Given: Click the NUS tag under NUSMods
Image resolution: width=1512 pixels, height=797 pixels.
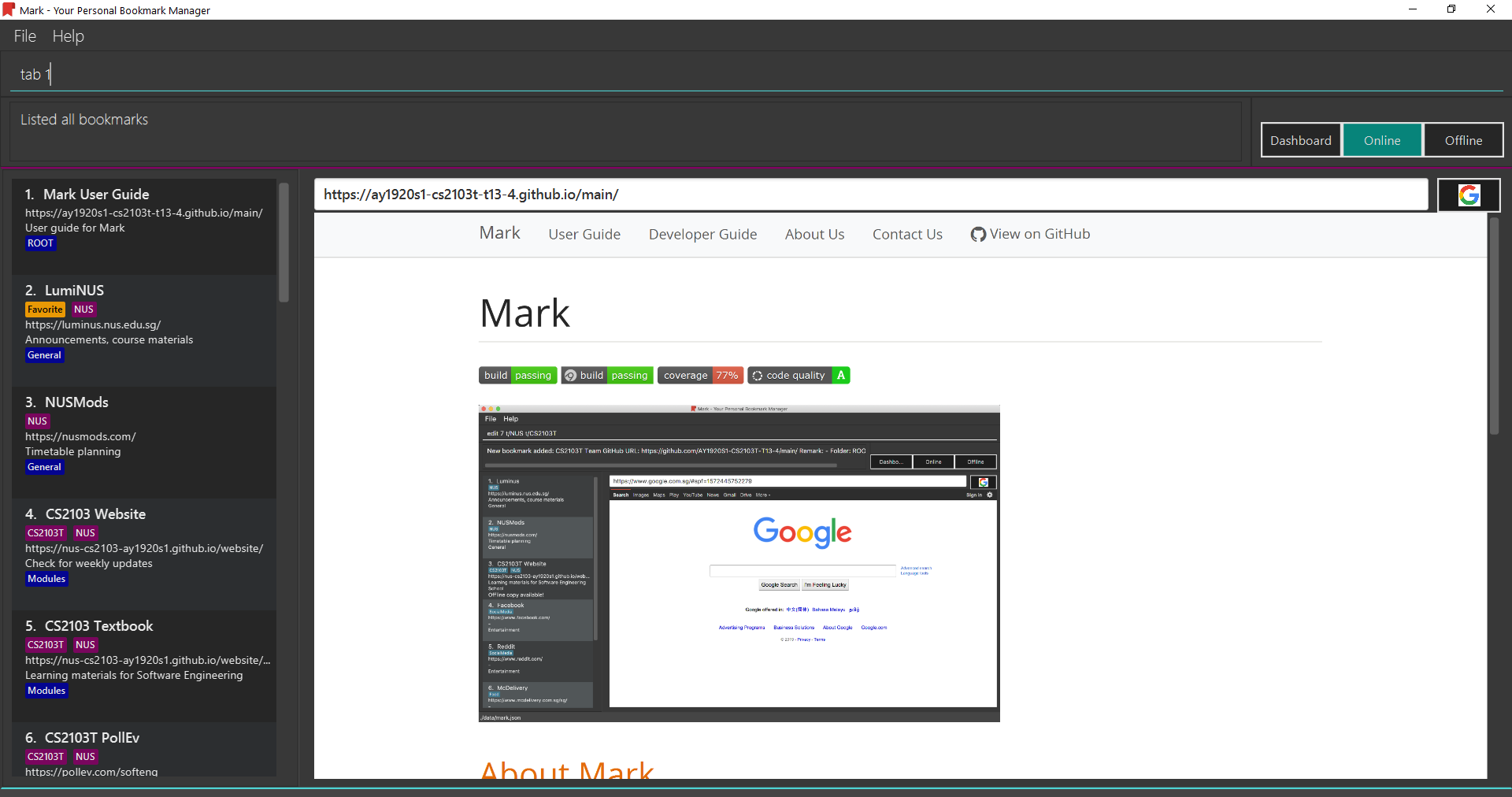Looking at the screenshot, I should [37, 421].
